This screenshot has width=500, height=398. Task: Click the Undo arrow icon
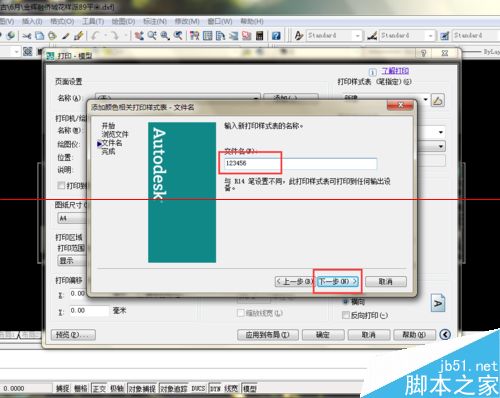click(96, 36)
